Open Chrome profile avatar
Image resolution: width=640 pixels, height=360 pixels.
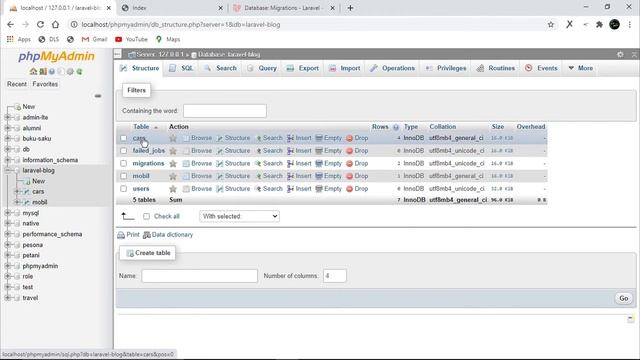(x=614, y=24)
